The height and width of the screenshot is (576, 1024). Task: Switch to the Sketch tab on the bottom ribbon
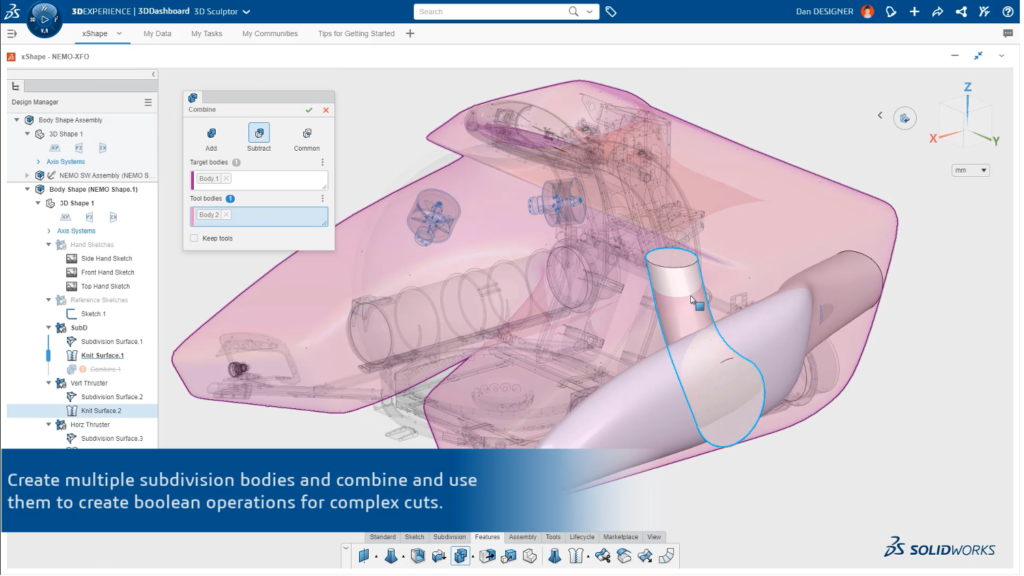tap(414, 537)
